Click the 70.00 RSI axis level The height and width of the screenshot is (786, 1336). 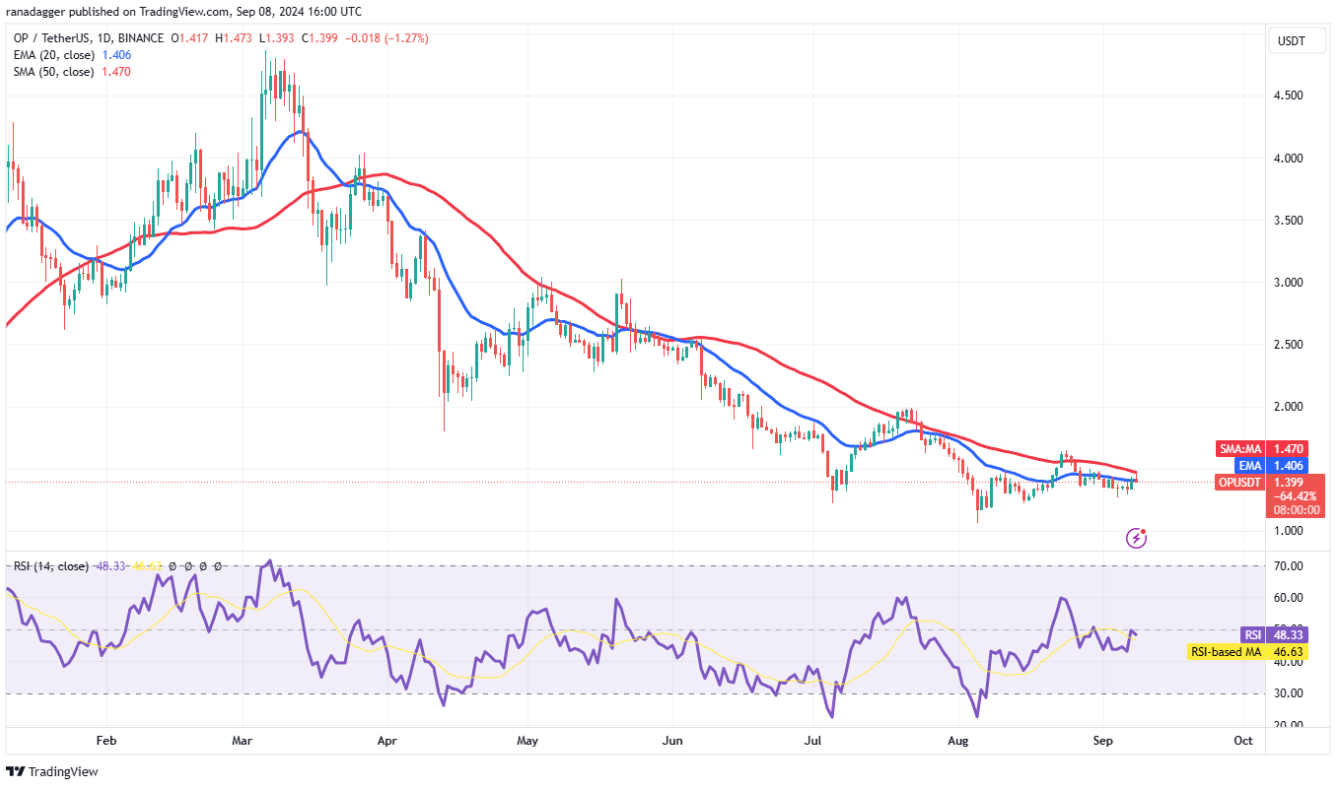click(1287, 566)
